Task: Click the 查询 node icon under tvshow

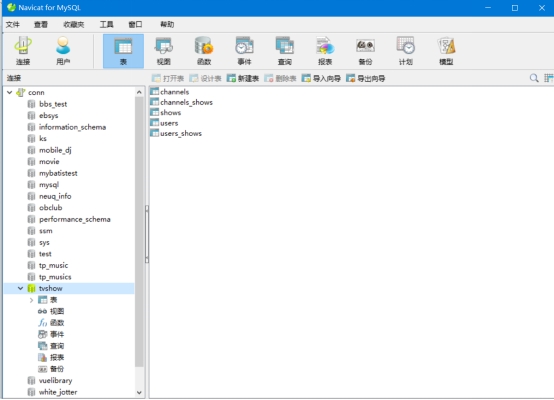Action: 42,346
